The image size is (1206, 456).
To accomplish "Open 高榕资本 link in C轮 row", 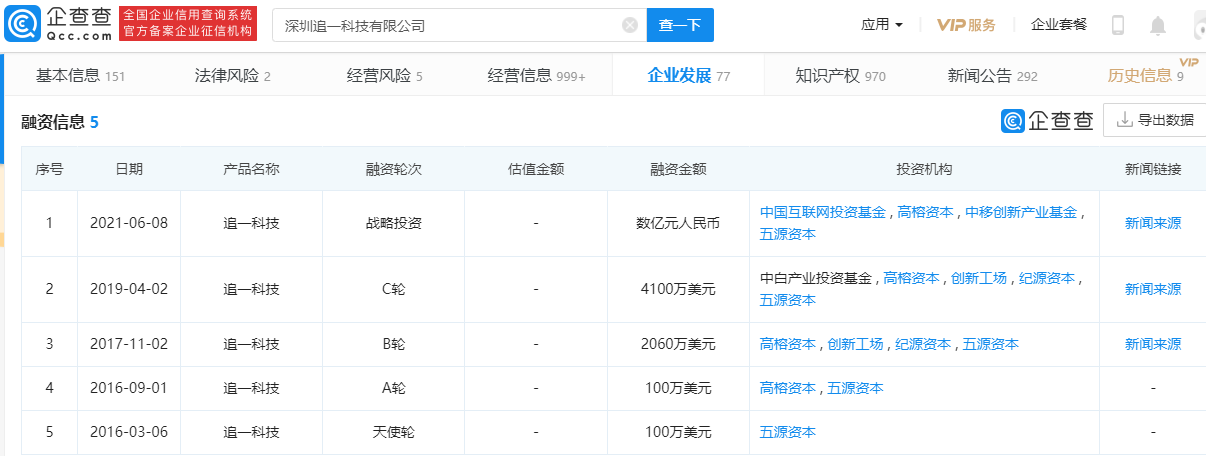I will (912, 278).
